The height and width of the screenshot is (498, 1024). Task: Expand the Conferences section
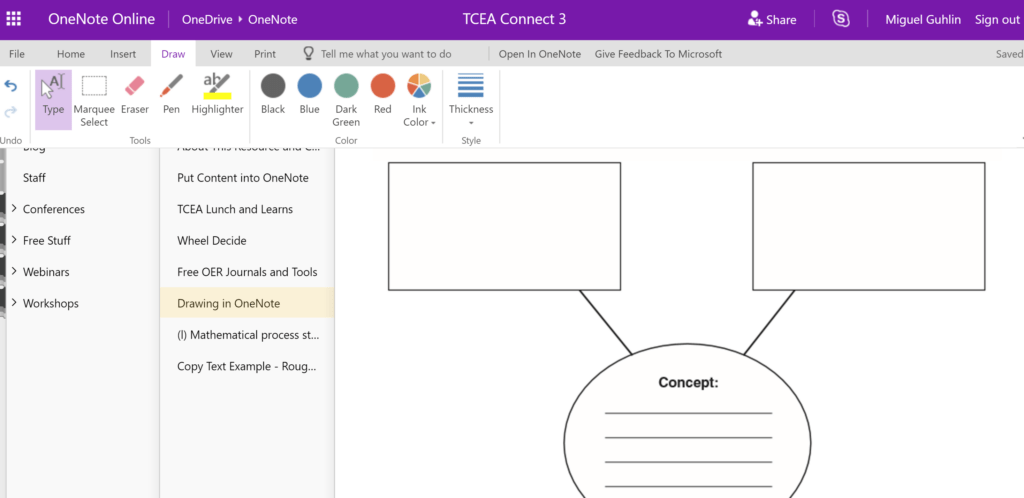click(x=14, y=209)
